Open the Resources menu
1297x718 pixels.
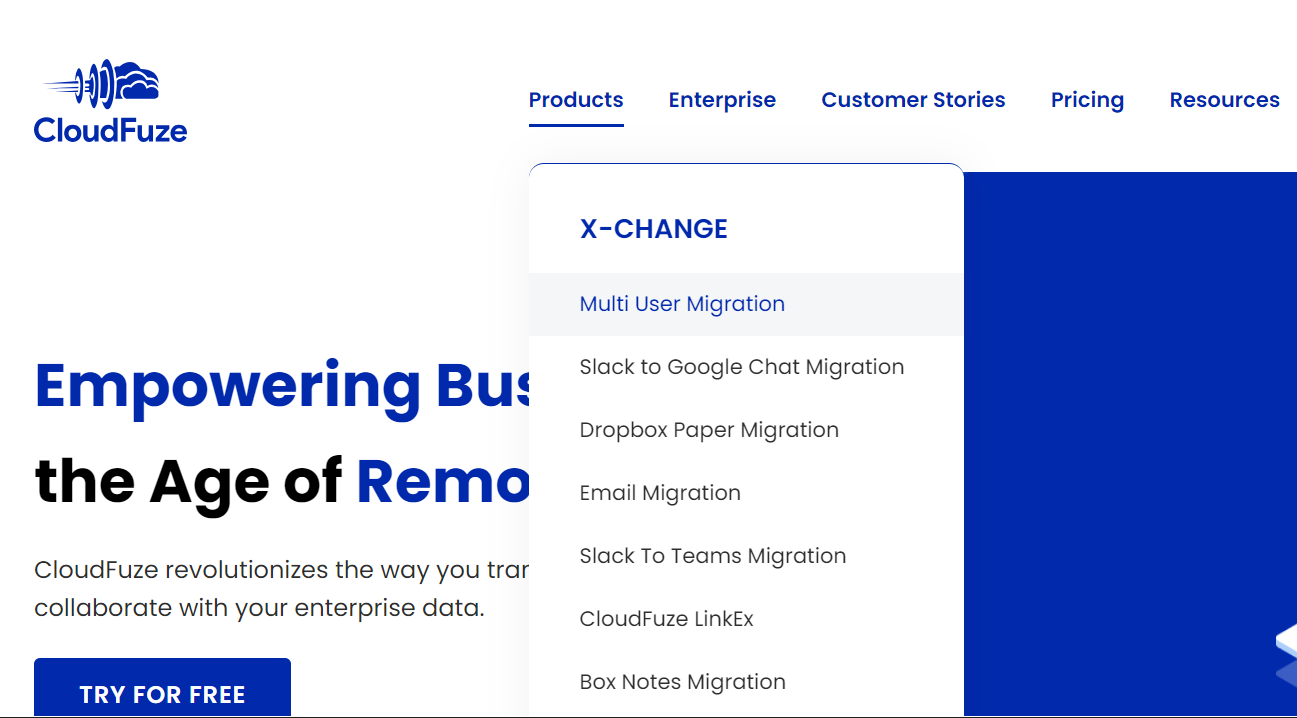(1224, 99)
